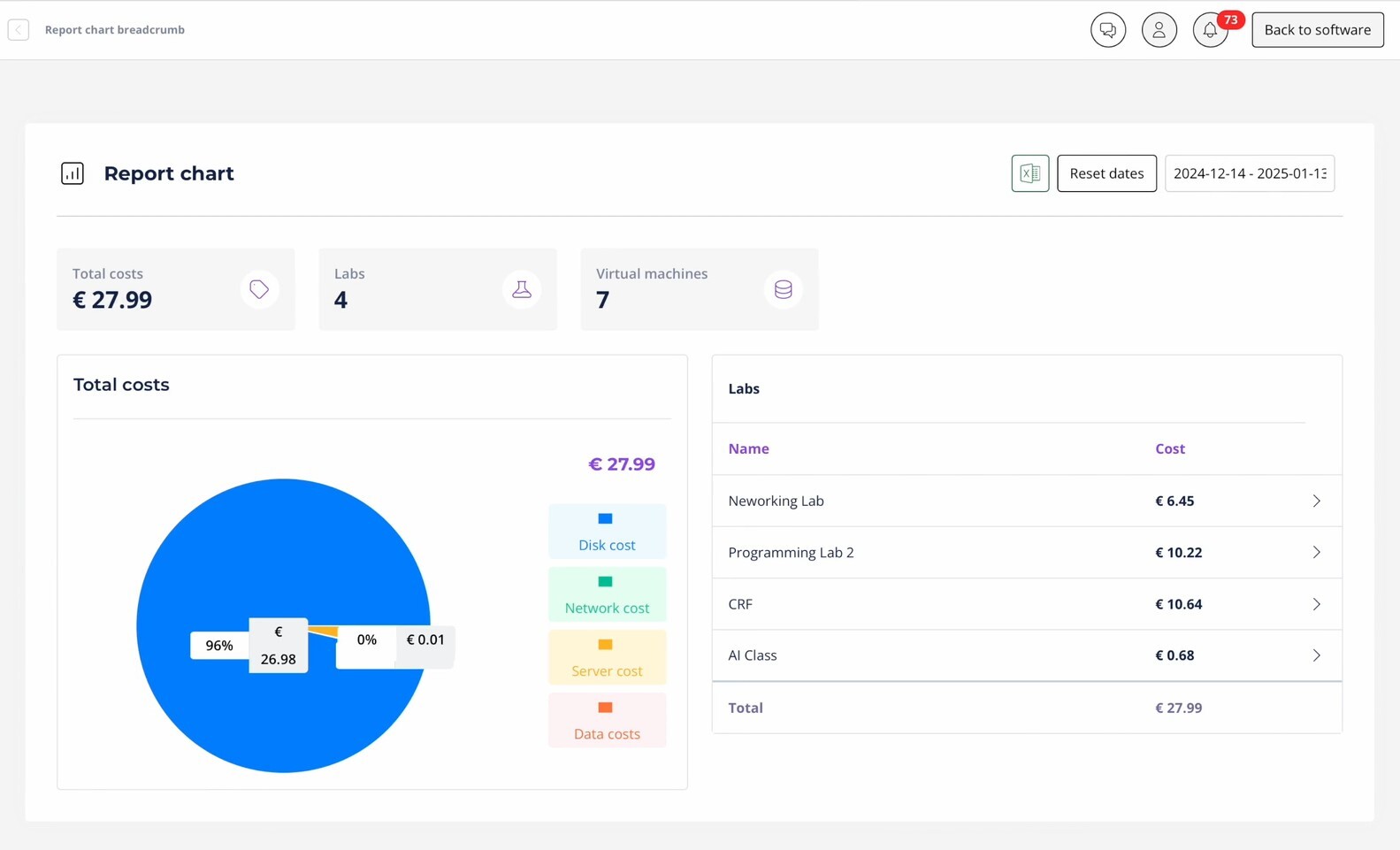Image resolution: width=1400 pixels, height=850 pixels.
Task: Toggle Server cost in the chart legend
Action: click(x=607, y=657)
